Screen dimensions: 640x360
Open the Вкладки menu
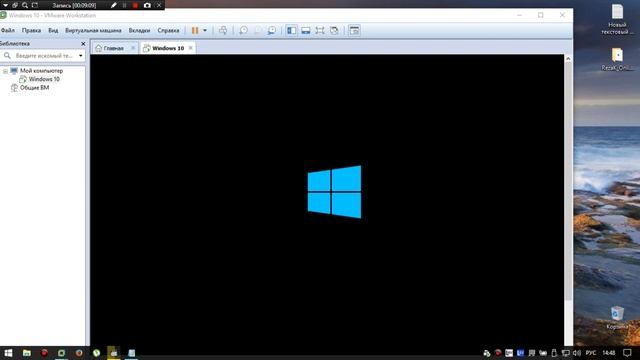pos(139,31)
